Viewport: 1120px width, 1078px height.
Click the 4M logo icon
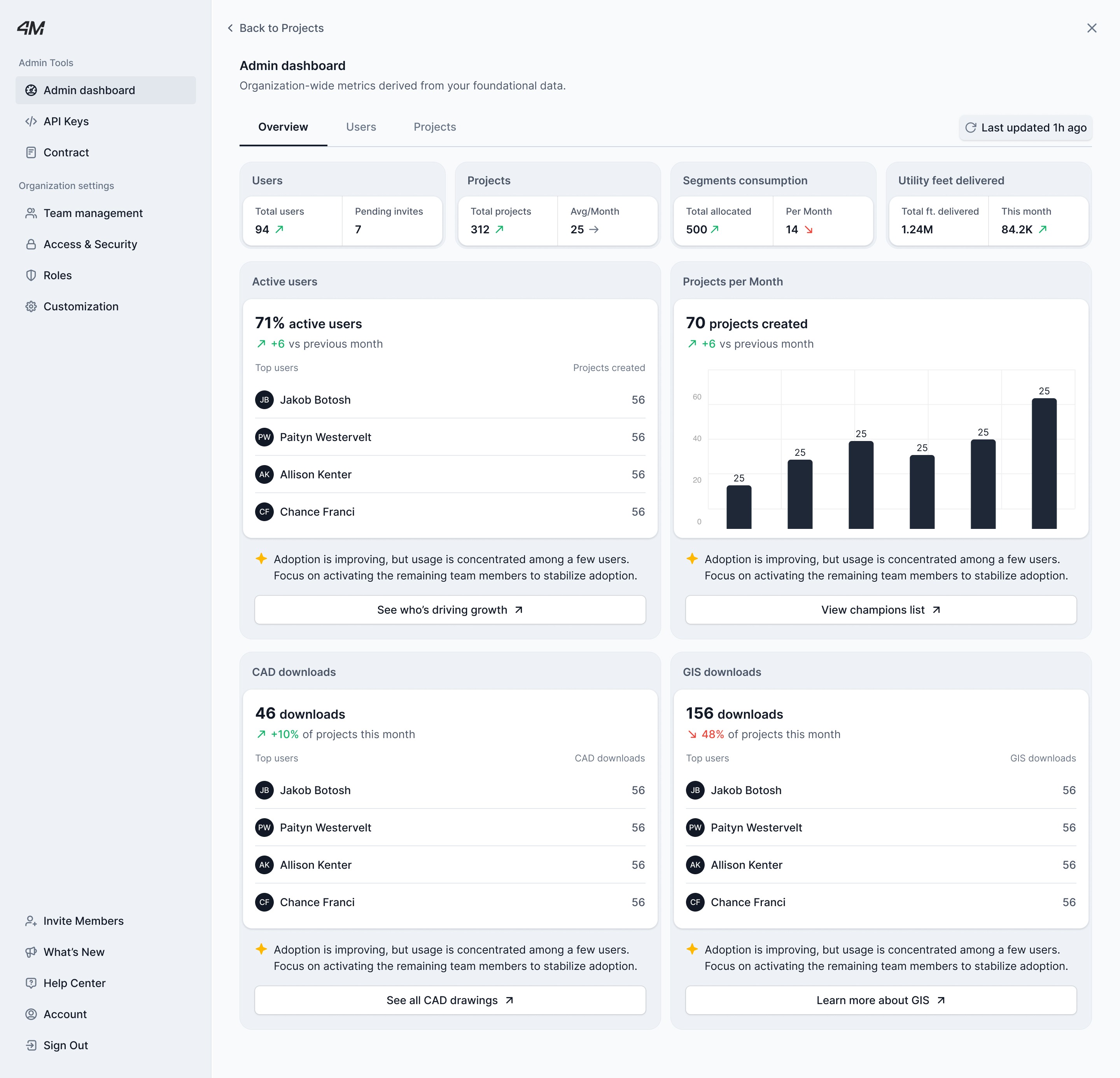coord(31,28)
